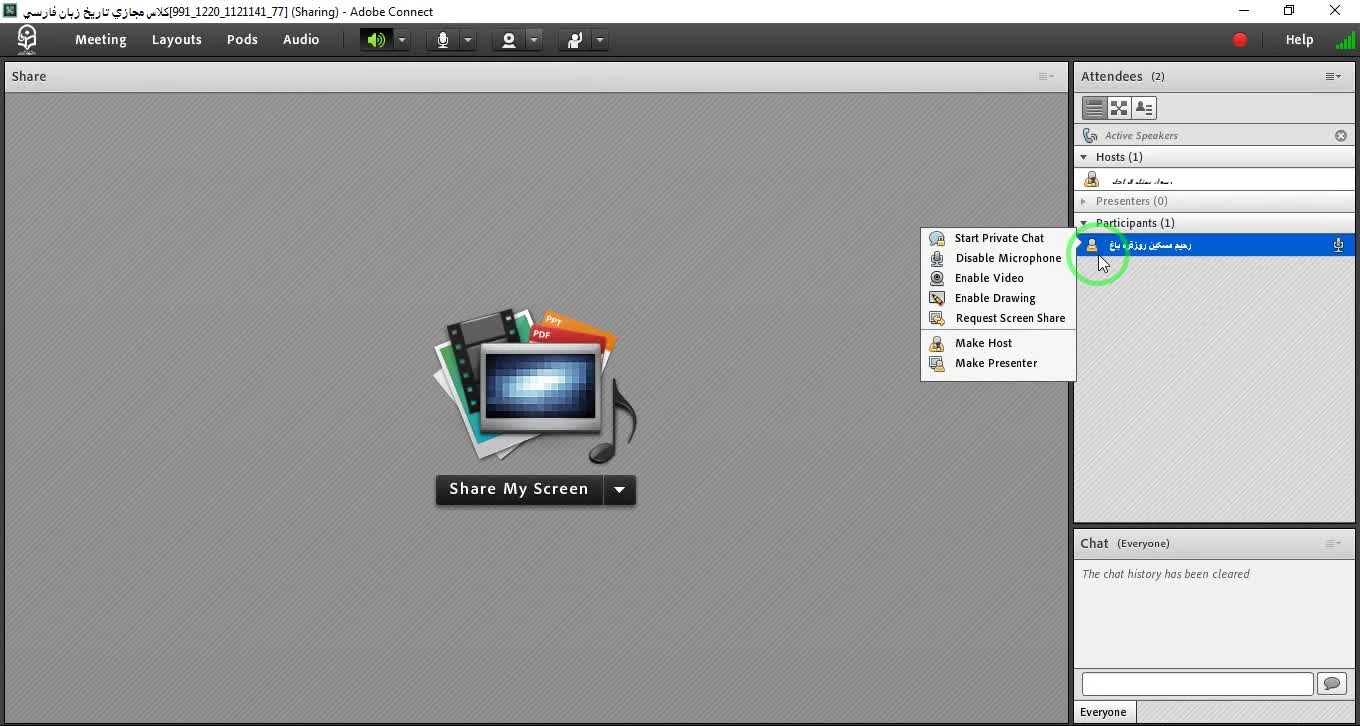Open the Pods menu
1360x726 pixels.
242,40
